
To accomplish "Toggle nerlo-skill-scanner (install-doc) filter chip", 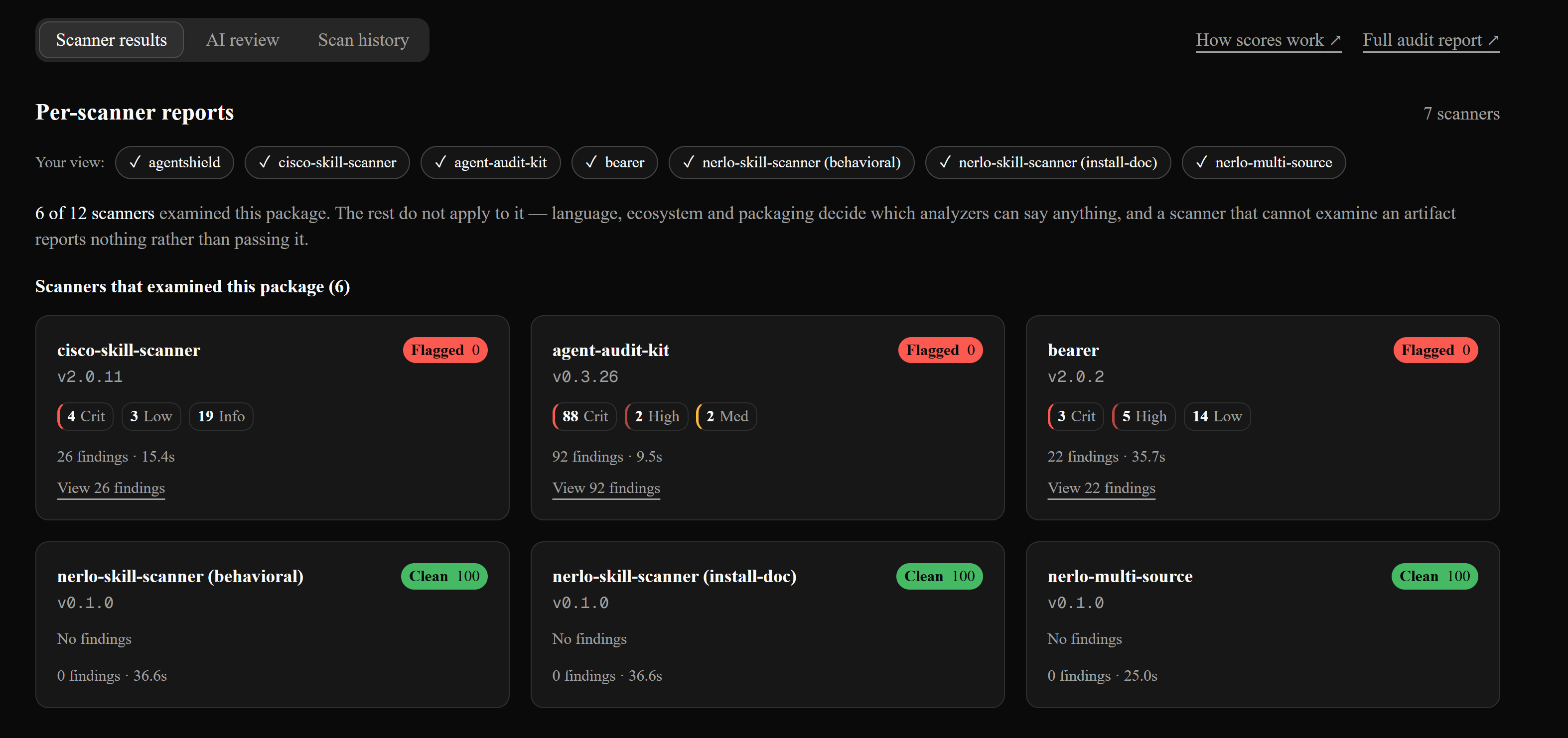I will pos(1047,162).
